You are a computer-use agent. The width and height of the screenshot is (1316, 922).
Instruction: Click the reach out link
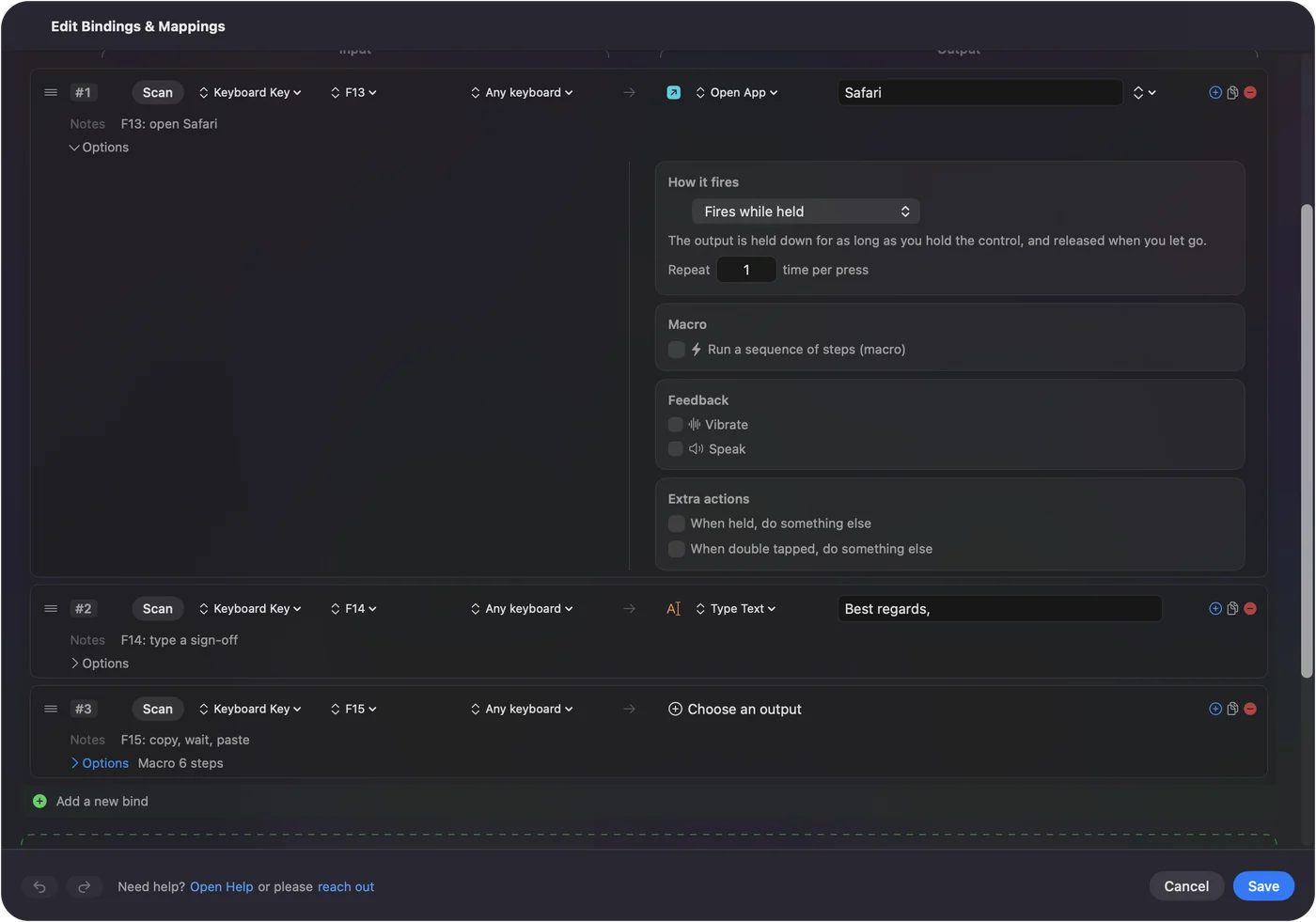(x=346, y=886)
